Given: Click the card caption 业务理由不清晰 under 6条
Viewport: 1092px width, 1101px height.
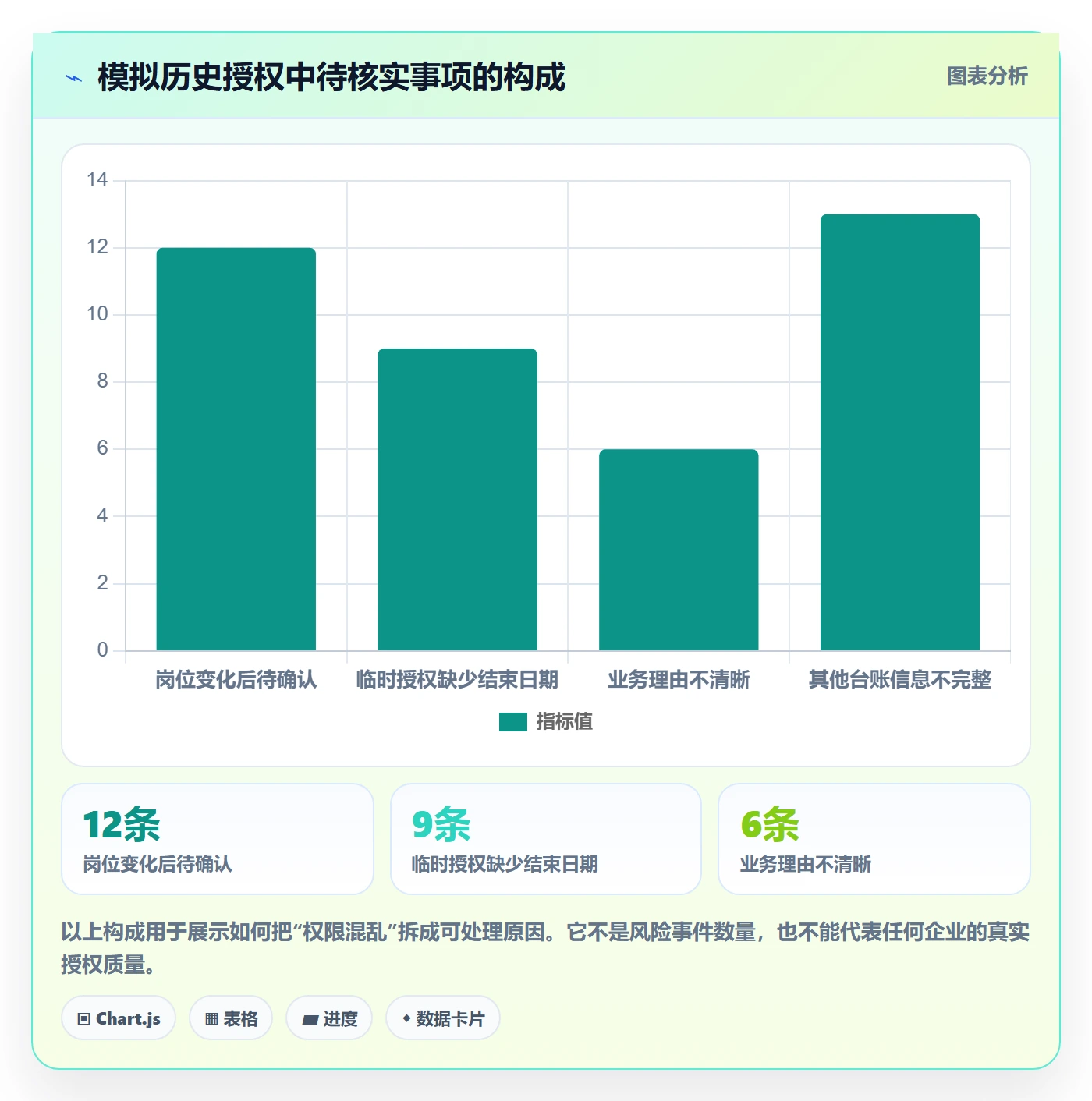Looking at the screenshot, I should [806, 864].
